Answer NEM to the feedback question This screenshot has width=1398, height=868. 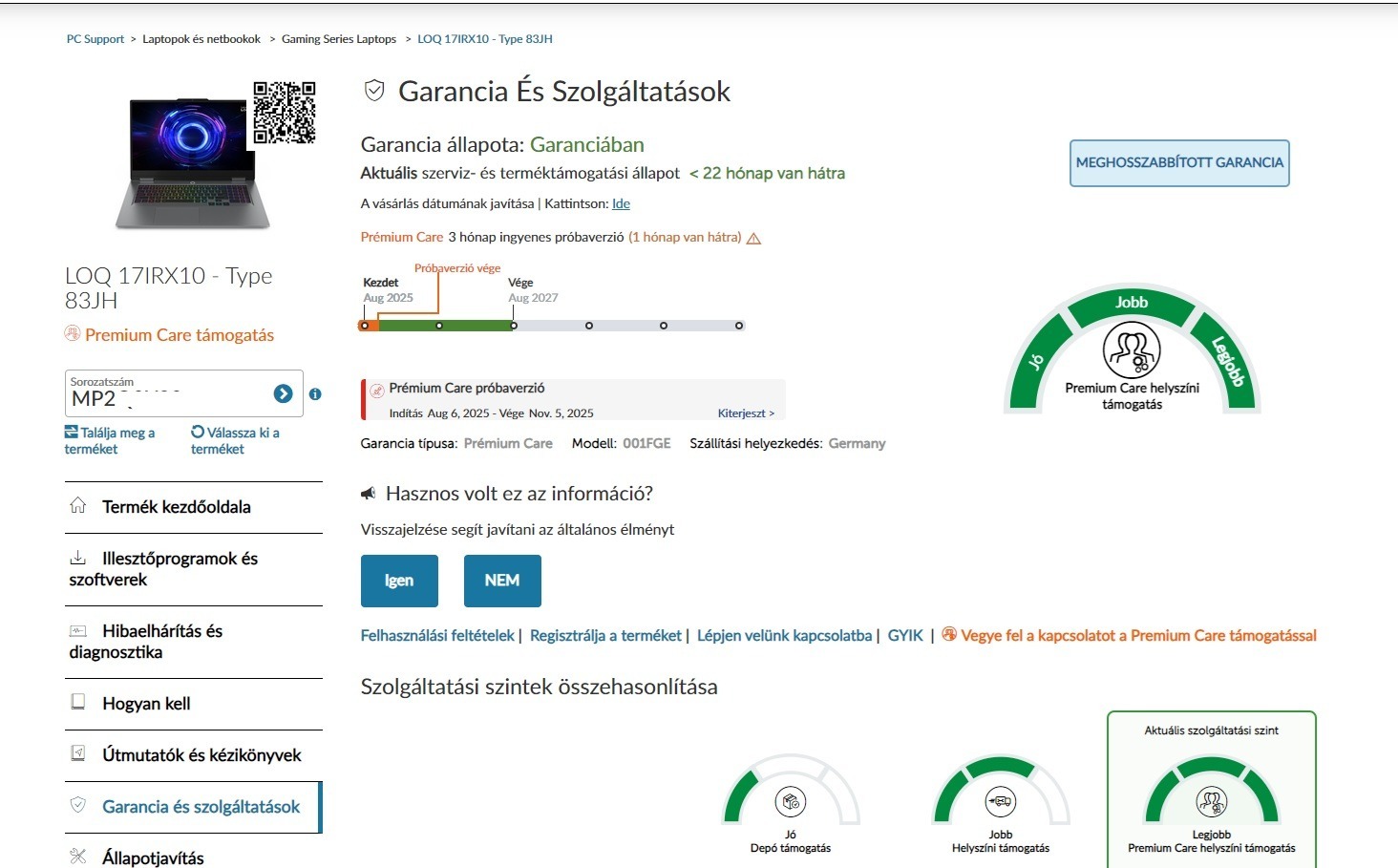[x=502, y=581]
